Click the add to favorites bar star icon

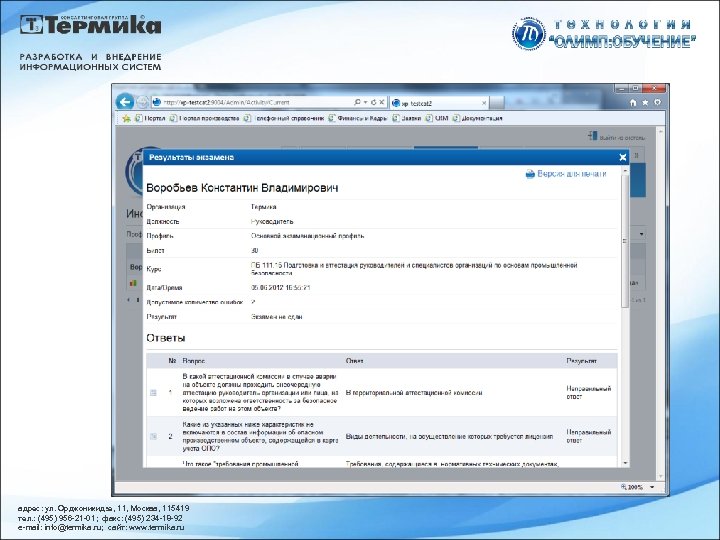pos(126,118)
